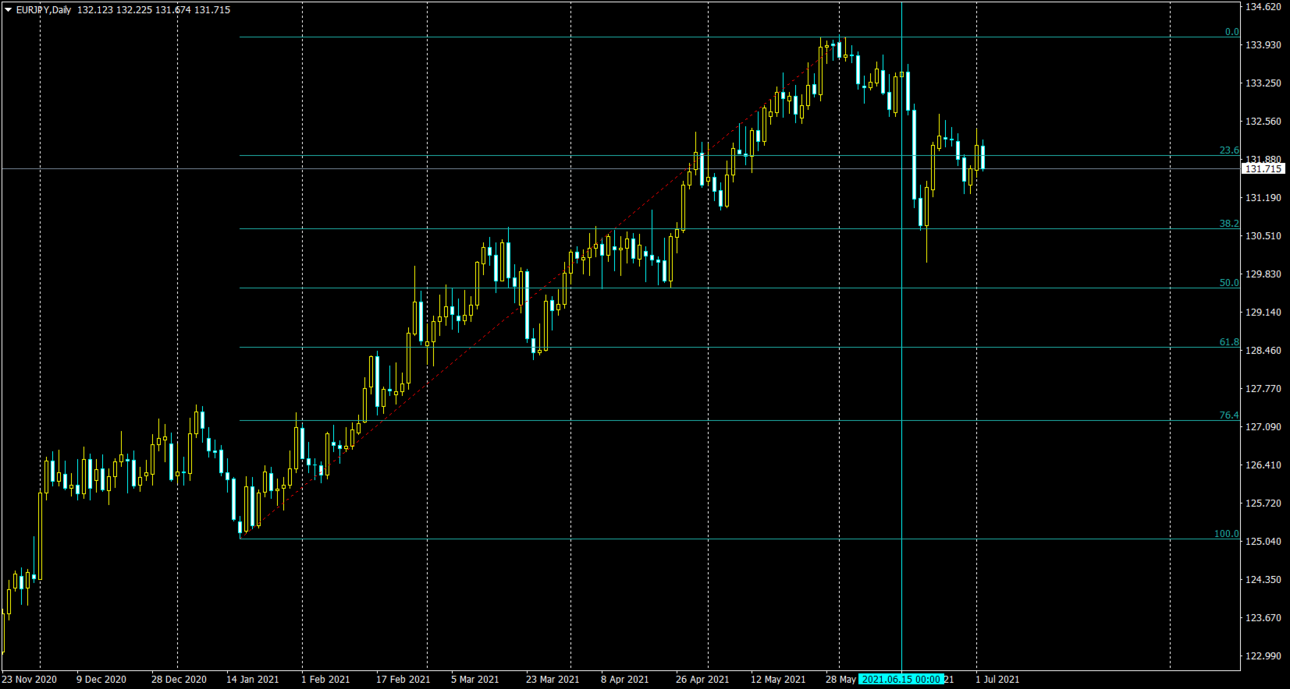The image size is (1290, 689).
Task: Click the 23 Nov 2020 date label
Action: click(30, 679)
